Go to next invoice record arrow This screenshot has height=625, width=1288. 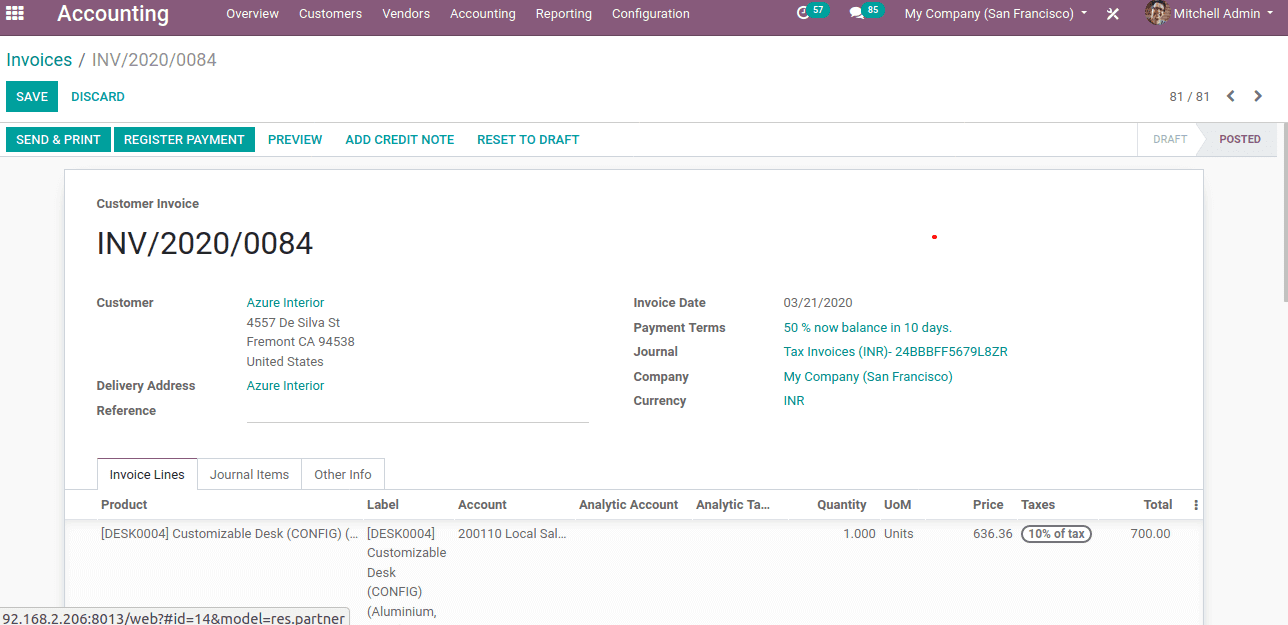pos(1258,96)
